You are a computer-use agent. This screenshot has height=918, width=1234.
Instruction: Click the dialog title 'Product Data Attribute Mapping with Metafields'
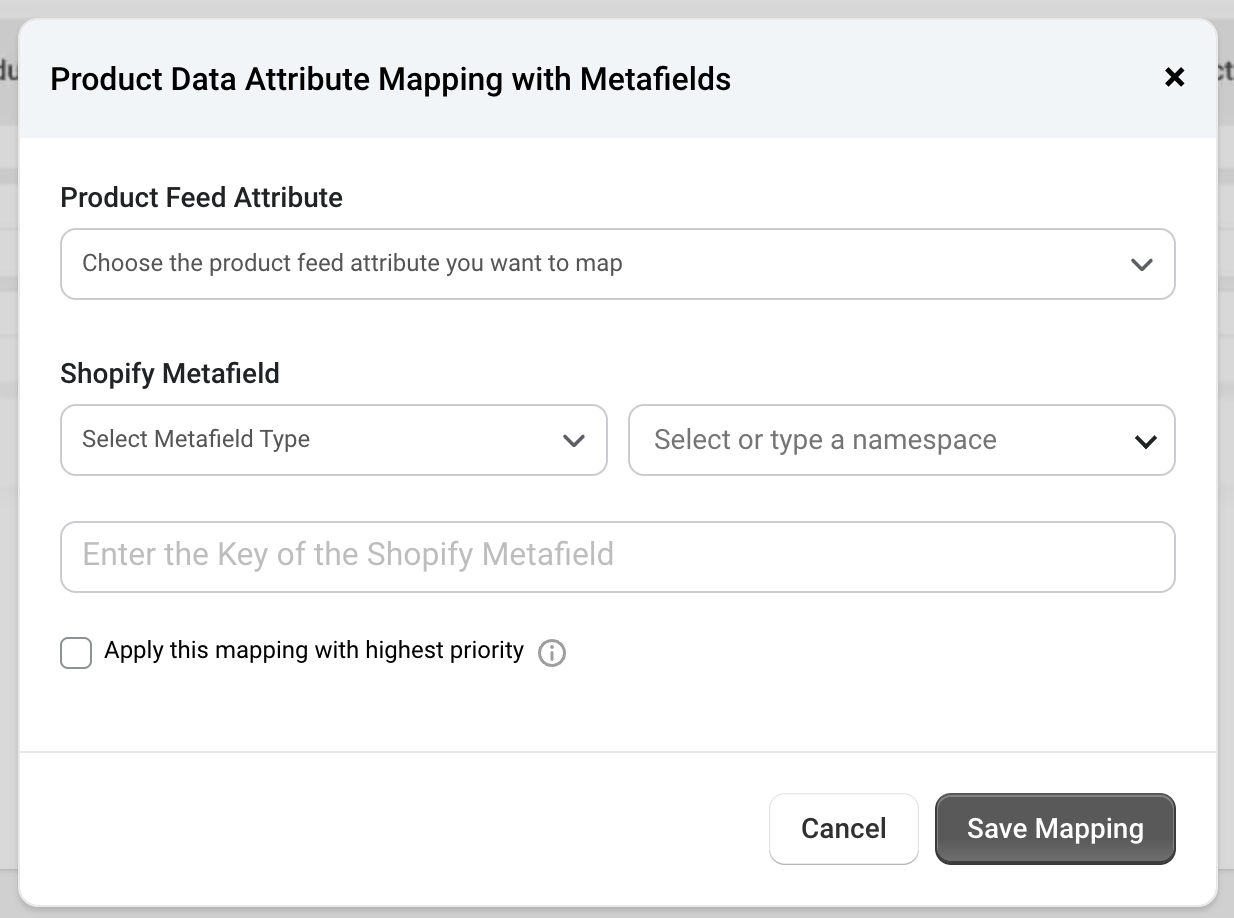coord(390,79)
